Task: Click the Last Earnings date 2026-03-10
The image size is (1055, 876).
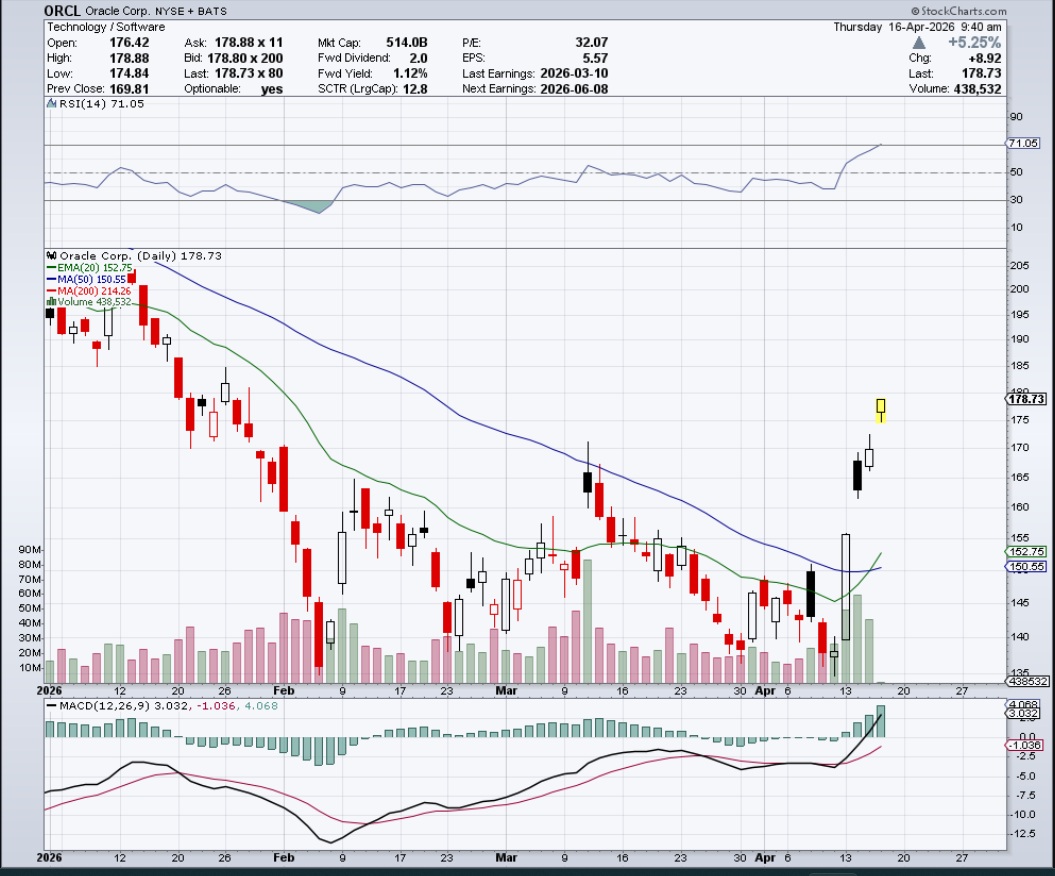Action: [x=574, y=73]
